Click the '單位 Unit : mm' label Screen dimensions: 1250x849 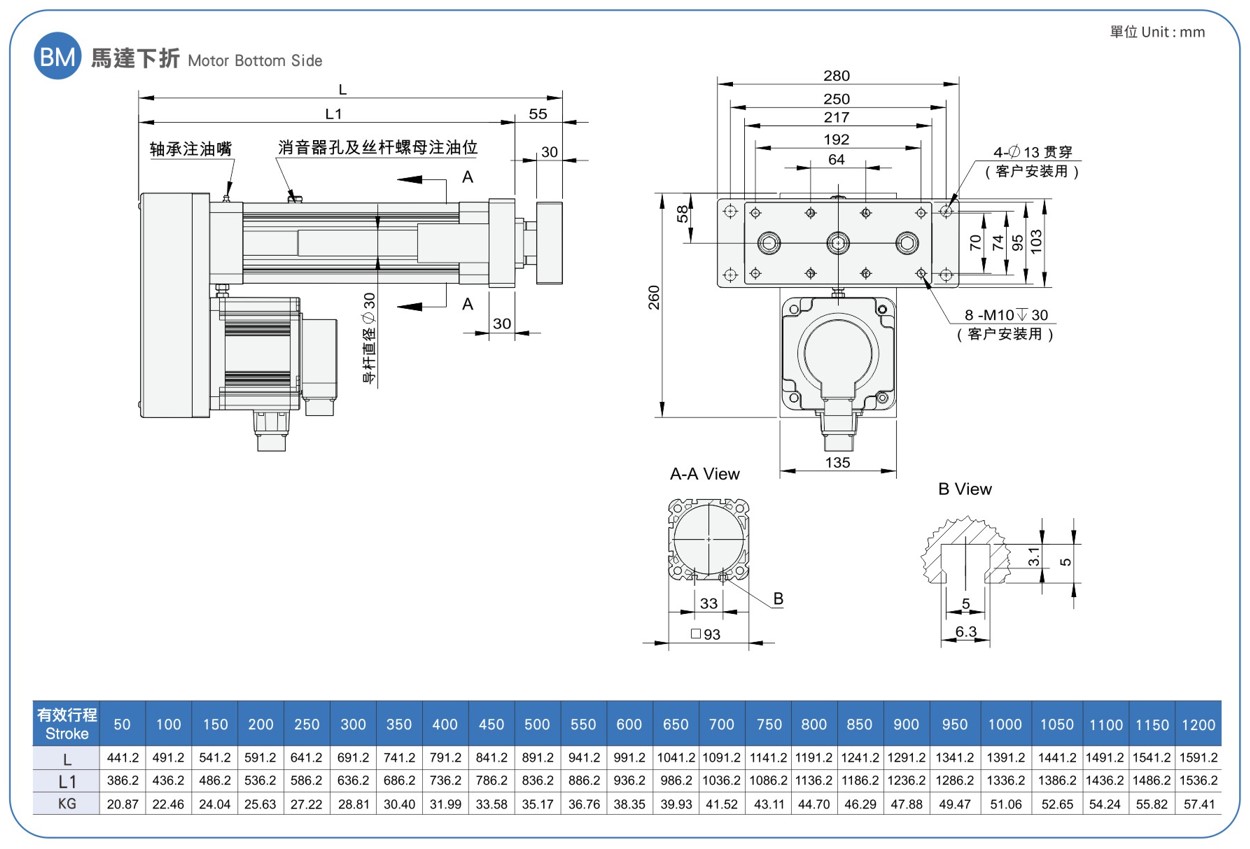tap(1157, 32)
